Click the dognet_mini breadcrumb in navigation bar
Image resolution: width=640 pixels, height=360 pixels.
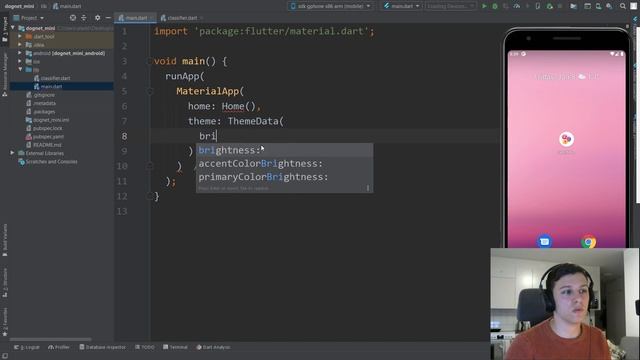point(19,6)
